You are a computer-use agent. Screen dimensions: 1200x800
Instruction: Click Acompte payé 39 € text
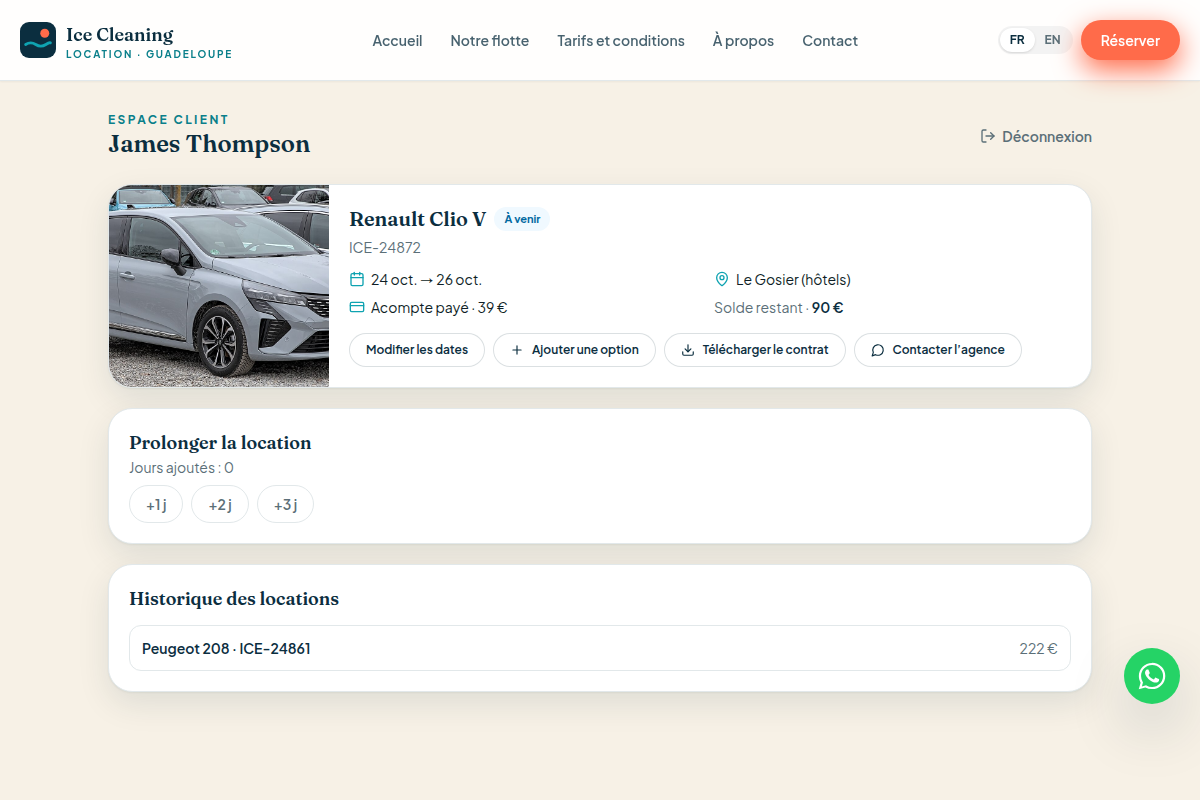coord(439,308)
